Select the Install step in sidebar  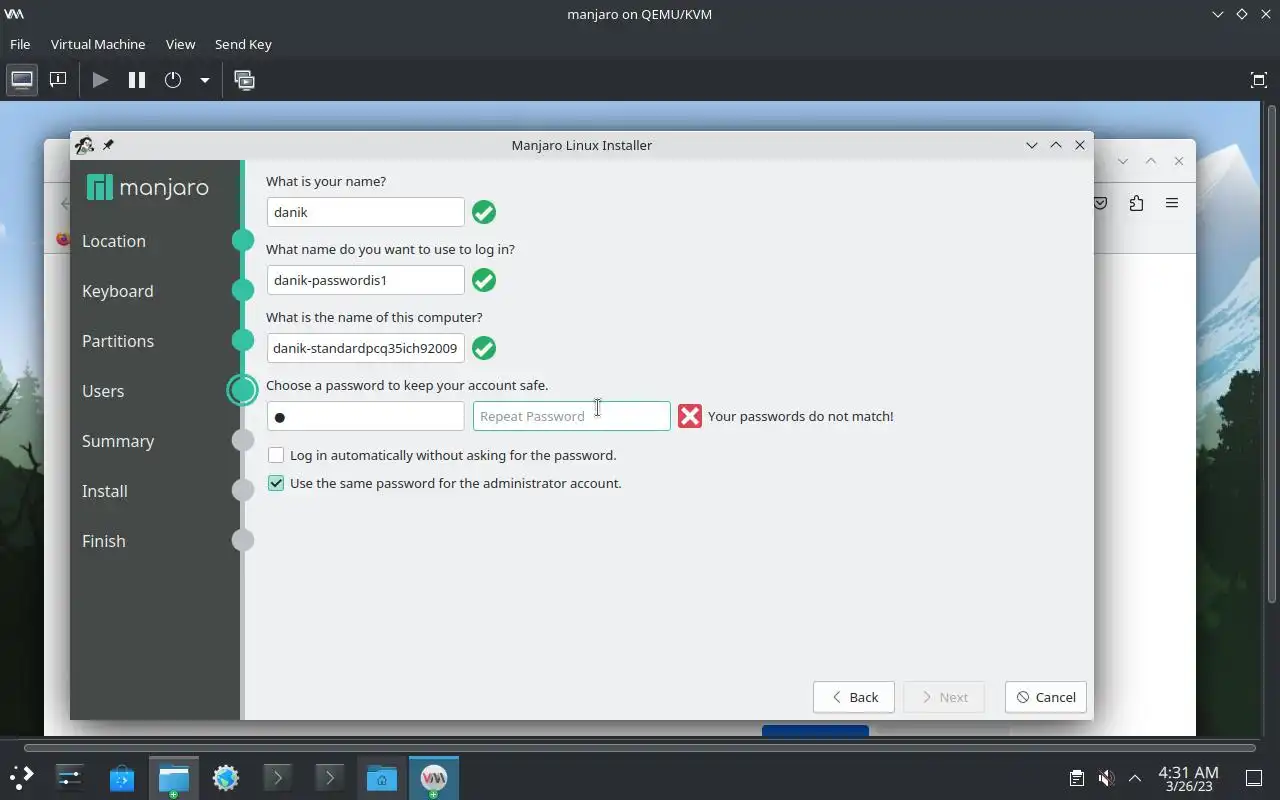tap(105, 491)
